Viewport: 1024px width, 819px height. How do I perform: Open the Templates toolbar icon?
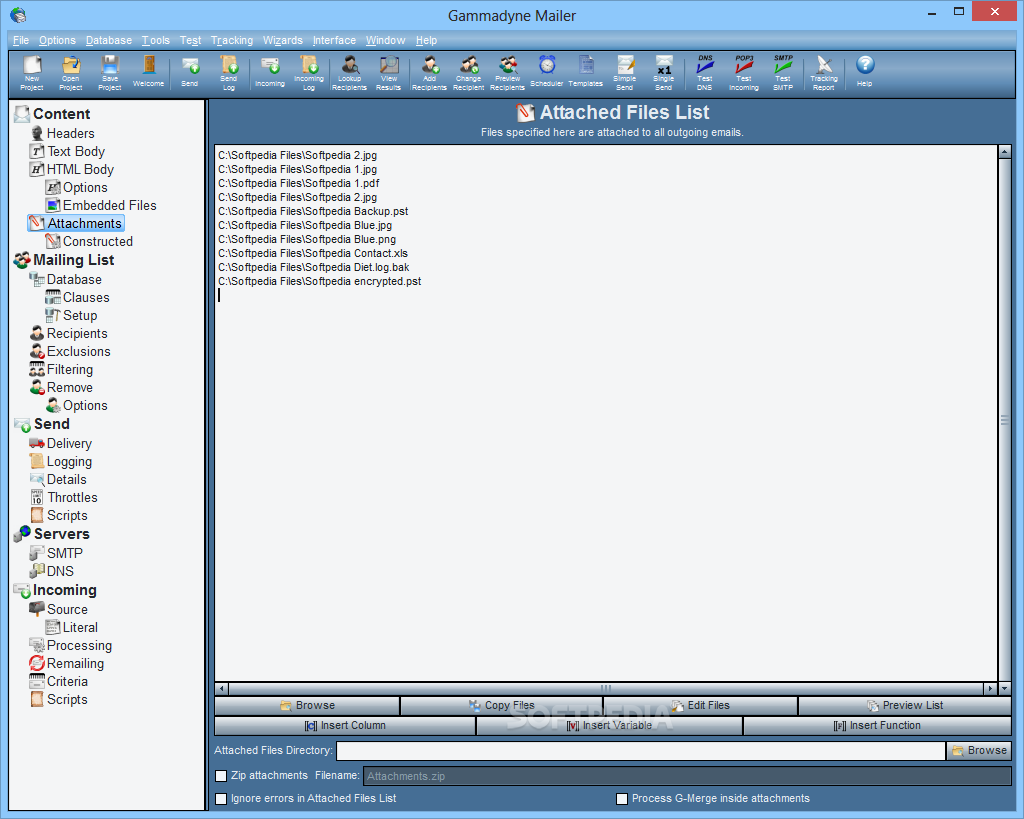[x=586, y=72]
